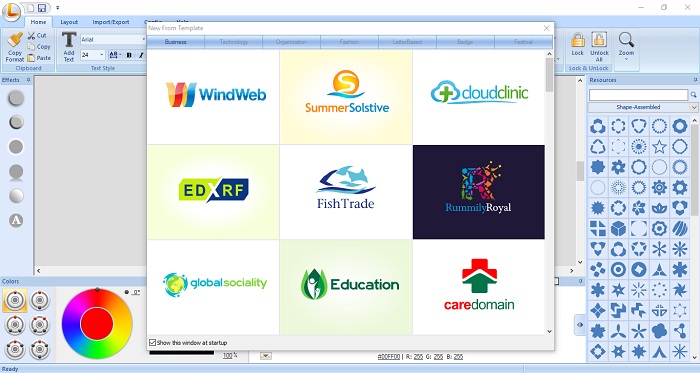The width and height of the screenshot is (700, 373).
Task: Click the Lock icon in ribbon
Action: click(578, 44)
